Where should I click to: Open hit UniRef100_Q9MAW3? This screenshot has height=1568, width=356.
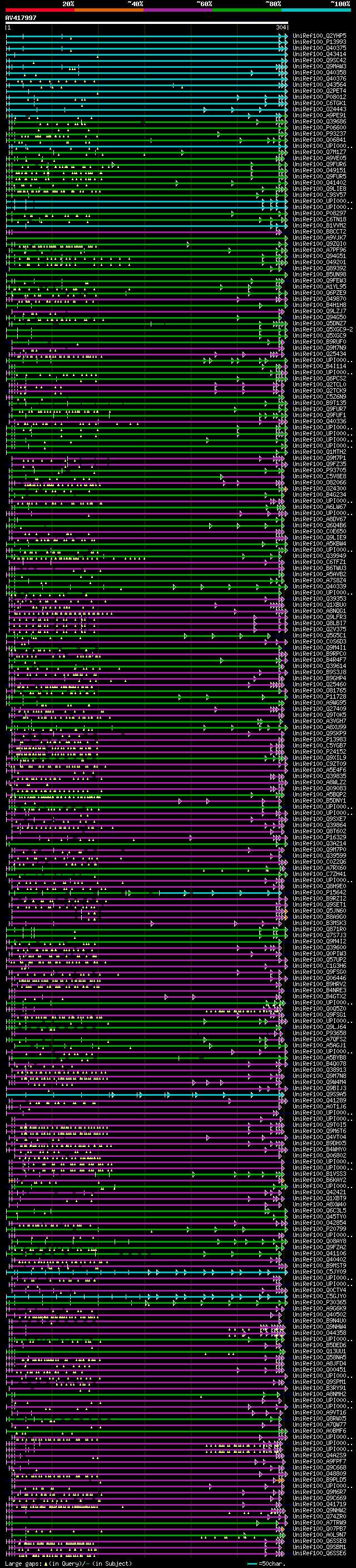(319, 66)
